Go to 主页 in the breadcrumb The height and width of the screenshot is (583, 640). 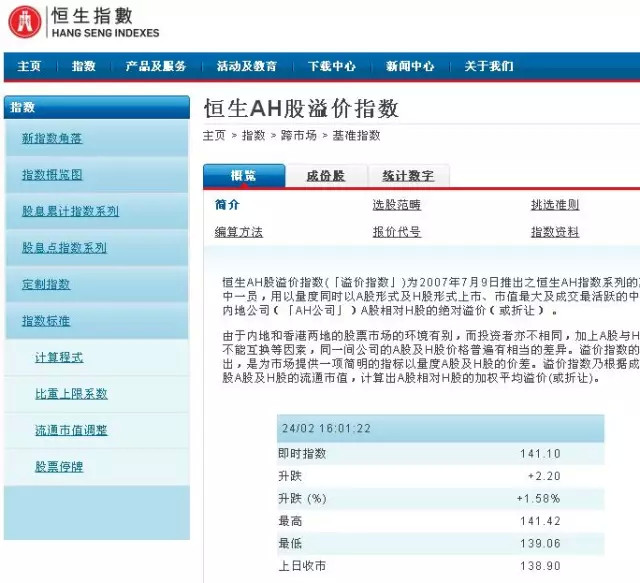pos(214,135)
